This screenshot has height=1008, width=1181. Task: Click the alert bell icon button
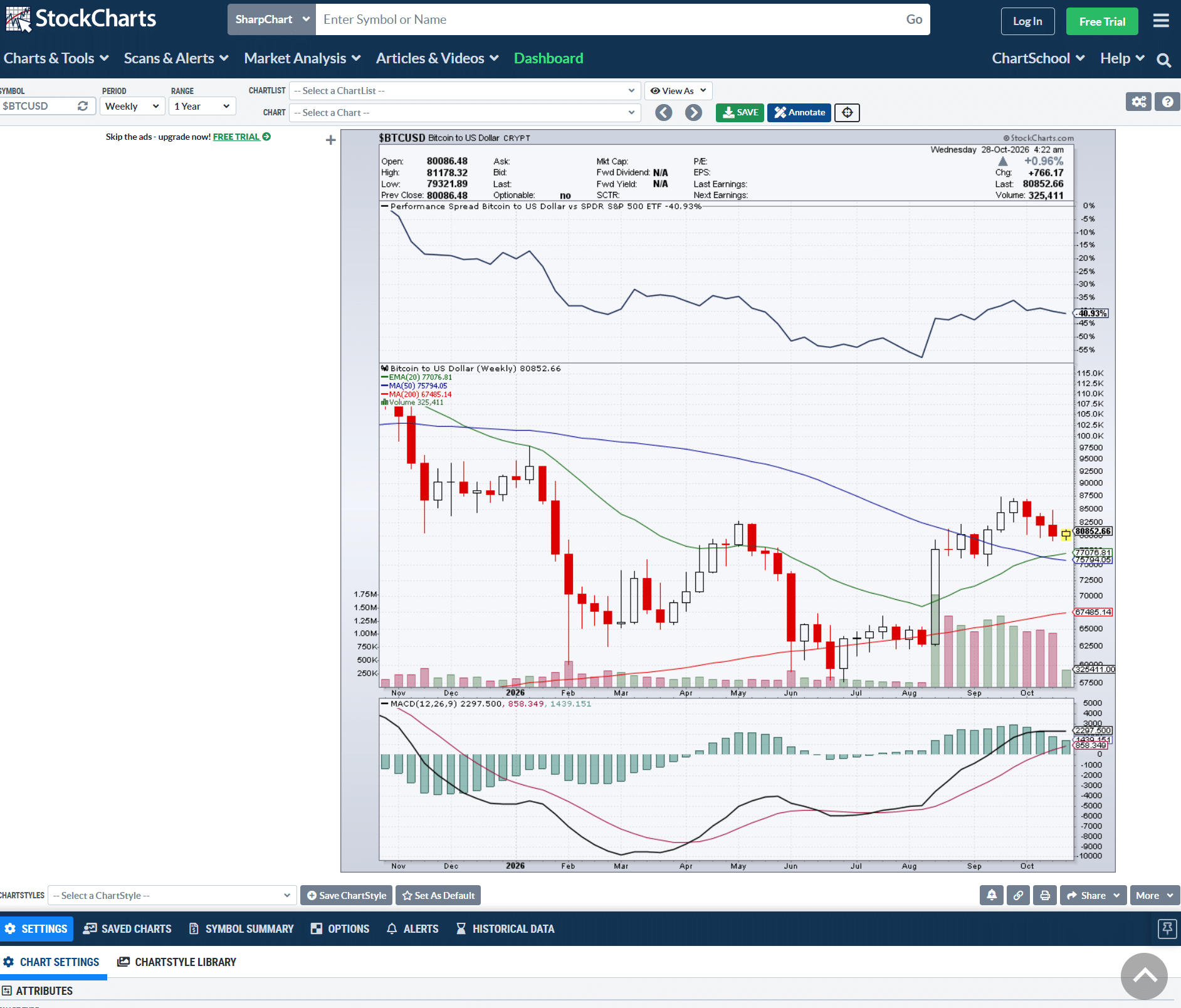pos(992,895)
